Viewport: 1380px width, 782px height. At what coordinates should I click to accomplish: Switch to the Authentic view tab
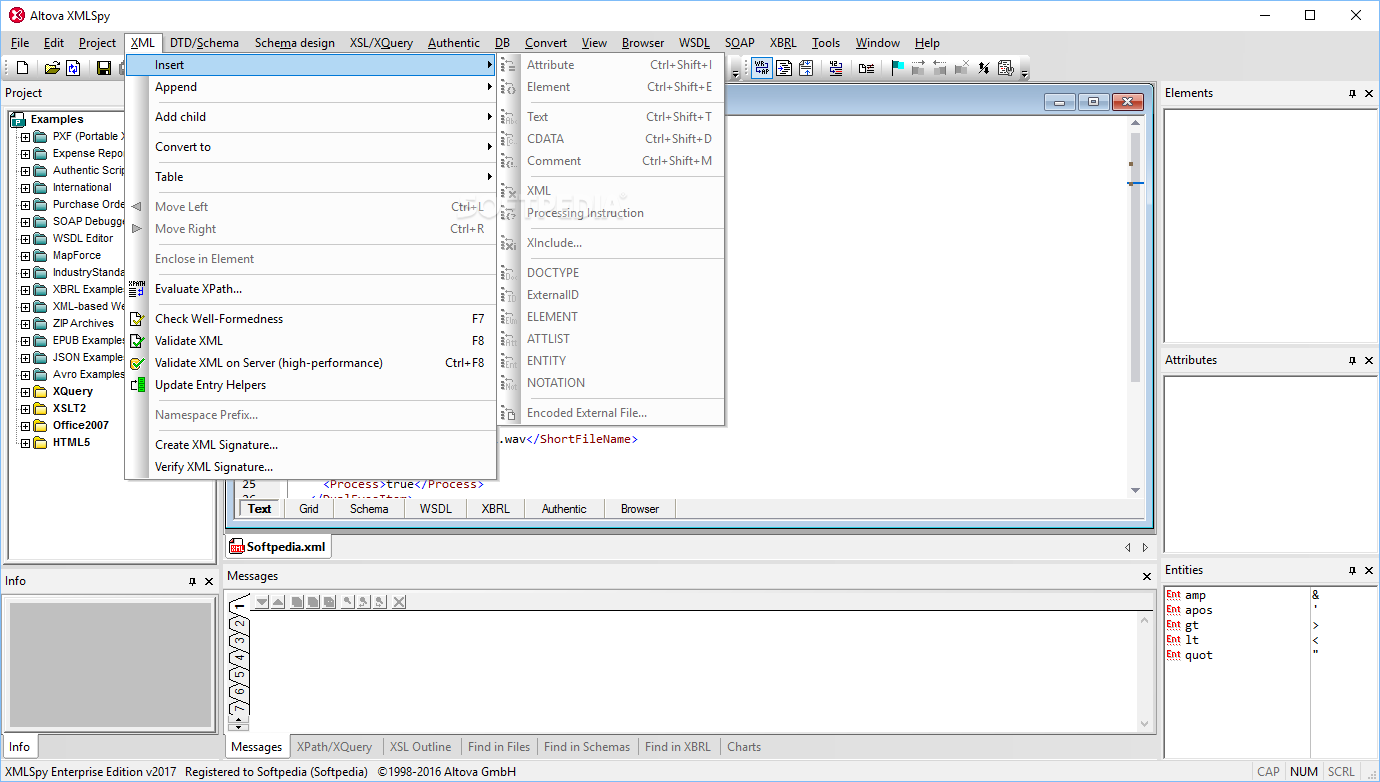click(564, 509)
